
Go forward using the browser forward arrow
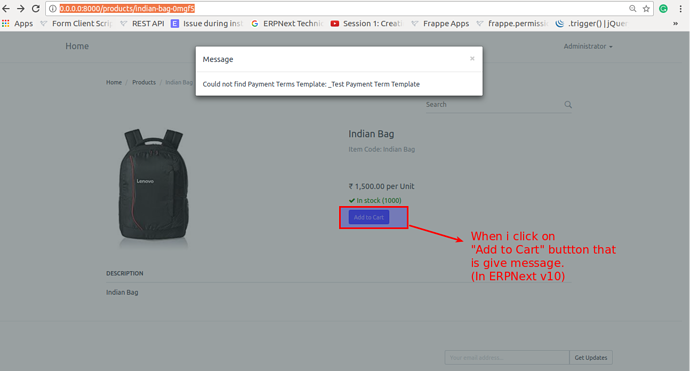[x=21, y=8]
